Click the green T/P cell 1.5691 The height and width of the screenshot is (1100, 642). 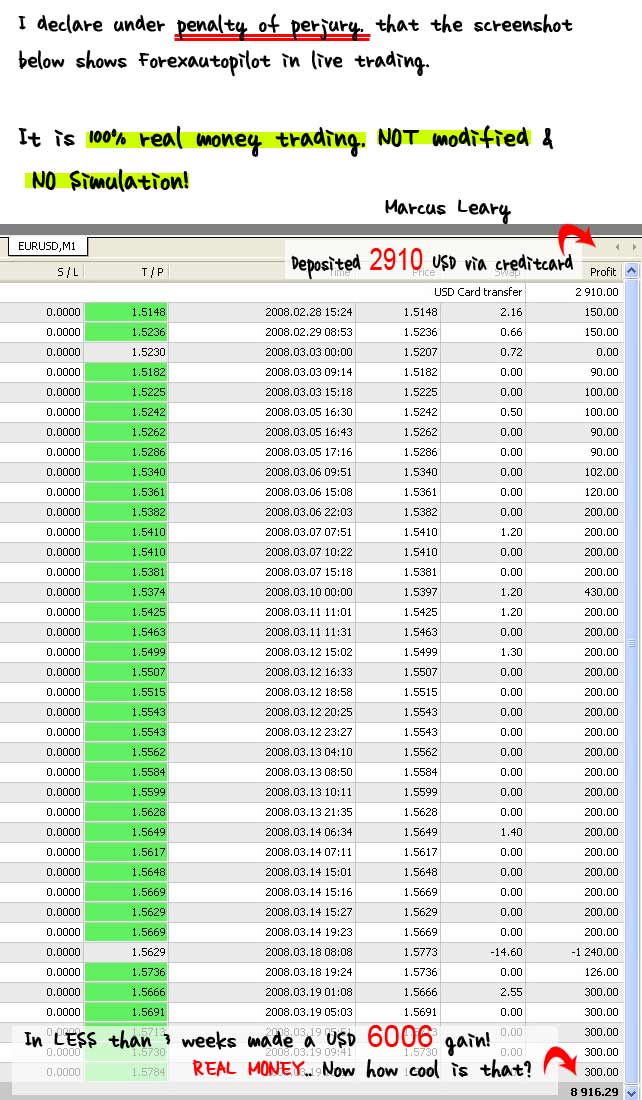(x=126, y=1012)
